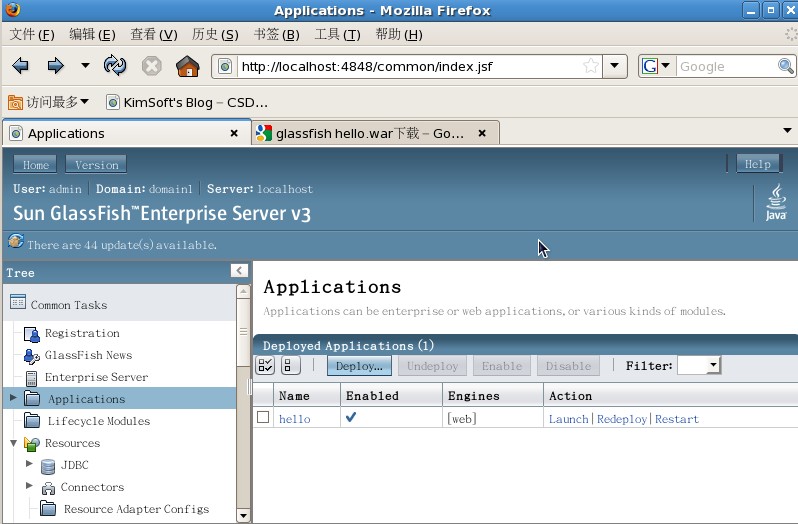This screenshot has height=524, width=798.
Task: Open the hello application link
Action: pos(295,419)
